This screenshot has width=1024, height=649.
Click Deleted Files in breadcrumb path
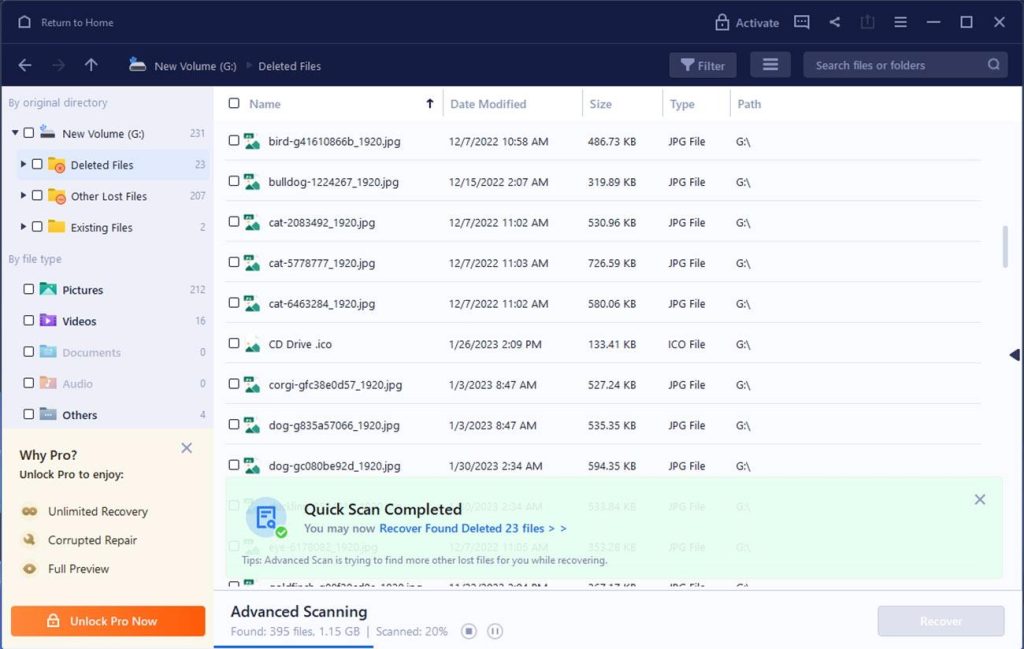[289, 66]
